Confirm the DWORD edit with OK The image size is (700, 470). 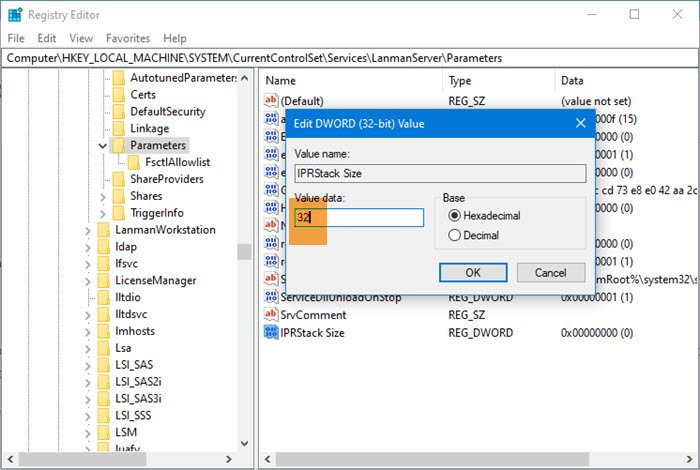click(473, 272)
